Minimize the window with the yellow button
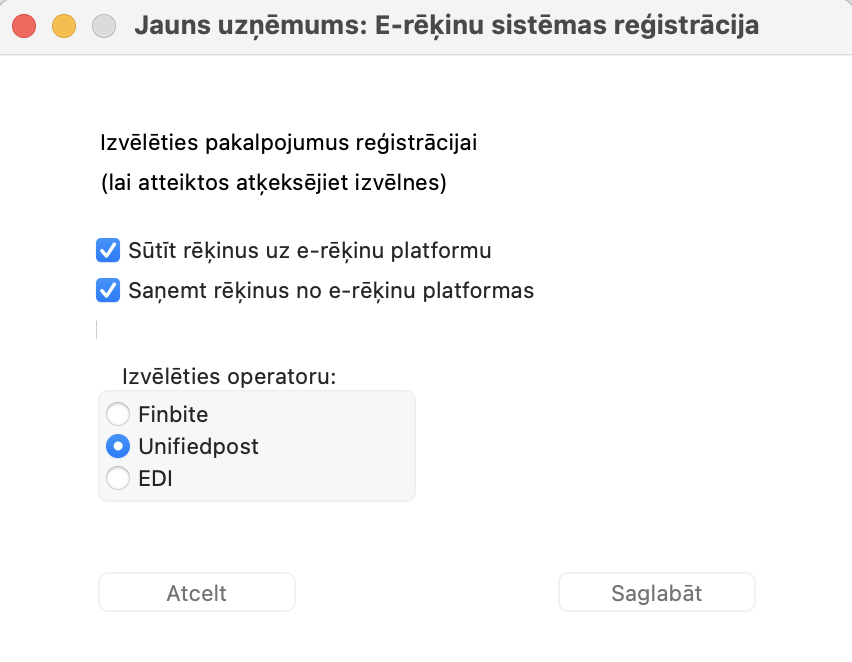The height and width of the screenshot is (662, 852). (64, 26)
